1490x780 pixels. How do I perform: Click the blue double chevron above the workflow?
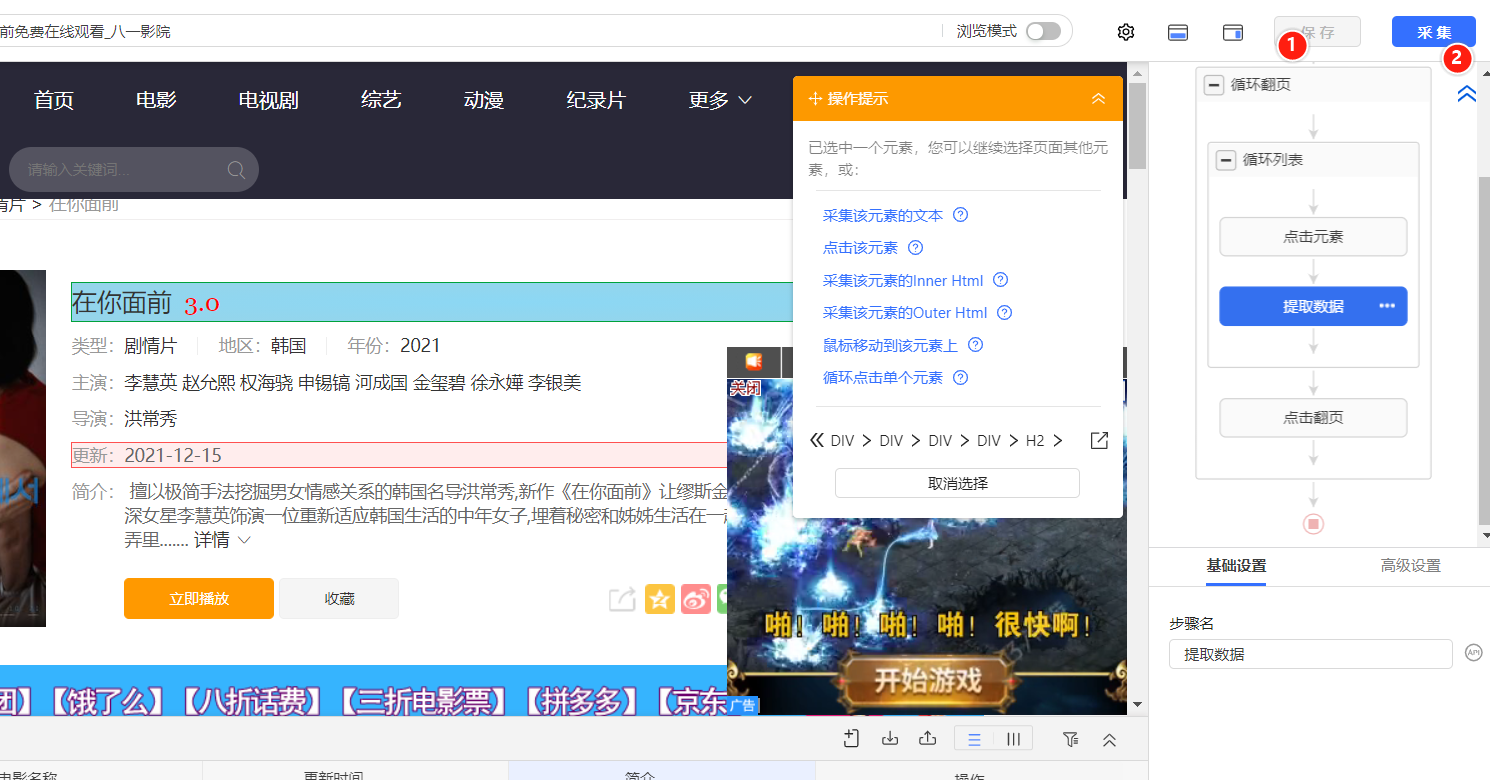pyautogui.click(x=1466, y=94)
